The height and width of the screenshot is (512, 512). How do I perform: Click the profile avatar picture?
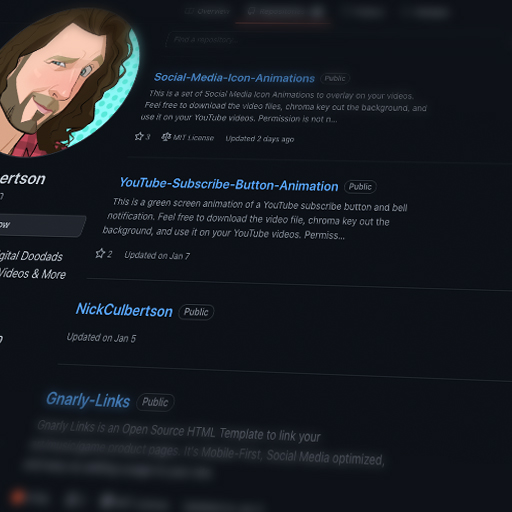point(65,82)
